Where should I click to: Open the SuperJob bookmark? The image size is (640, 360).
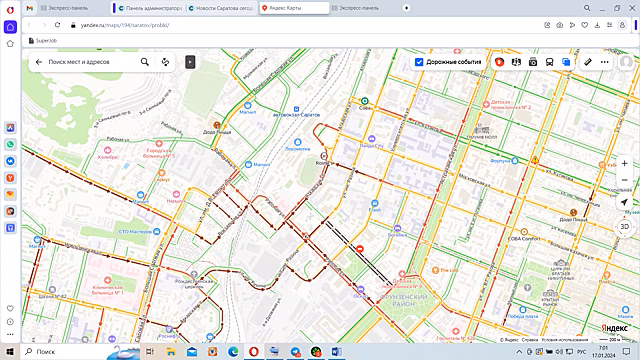(x=43, y=40)
